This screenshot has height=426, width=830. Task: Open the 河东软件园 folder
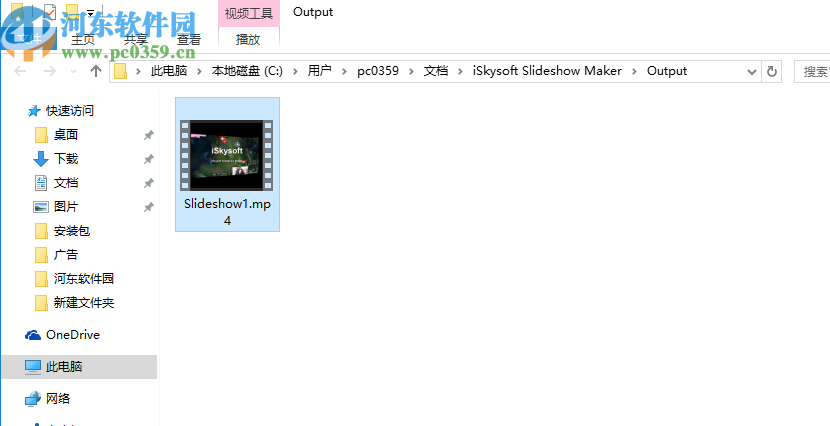[84, 279]
